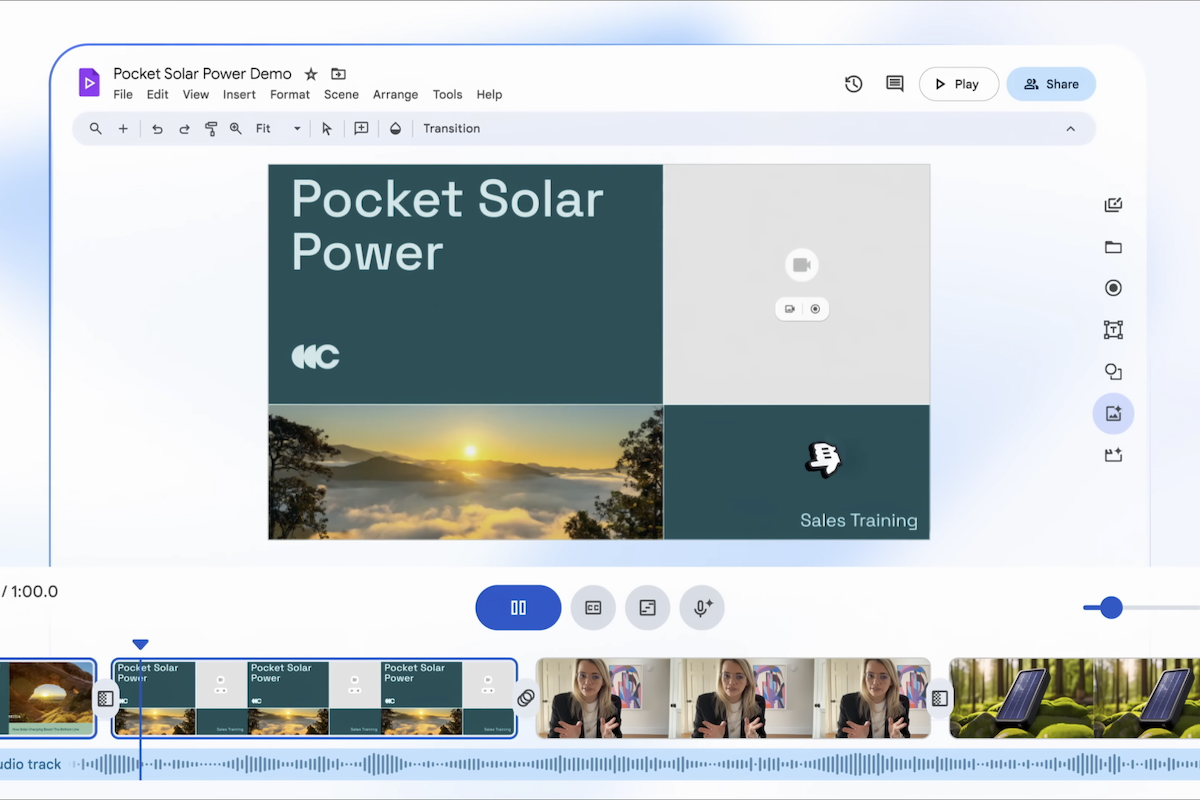The height and width of the screenshot is (800, 1200).
Task: Open the shapes tool in right sidebar
Action: click(1113, 372)
